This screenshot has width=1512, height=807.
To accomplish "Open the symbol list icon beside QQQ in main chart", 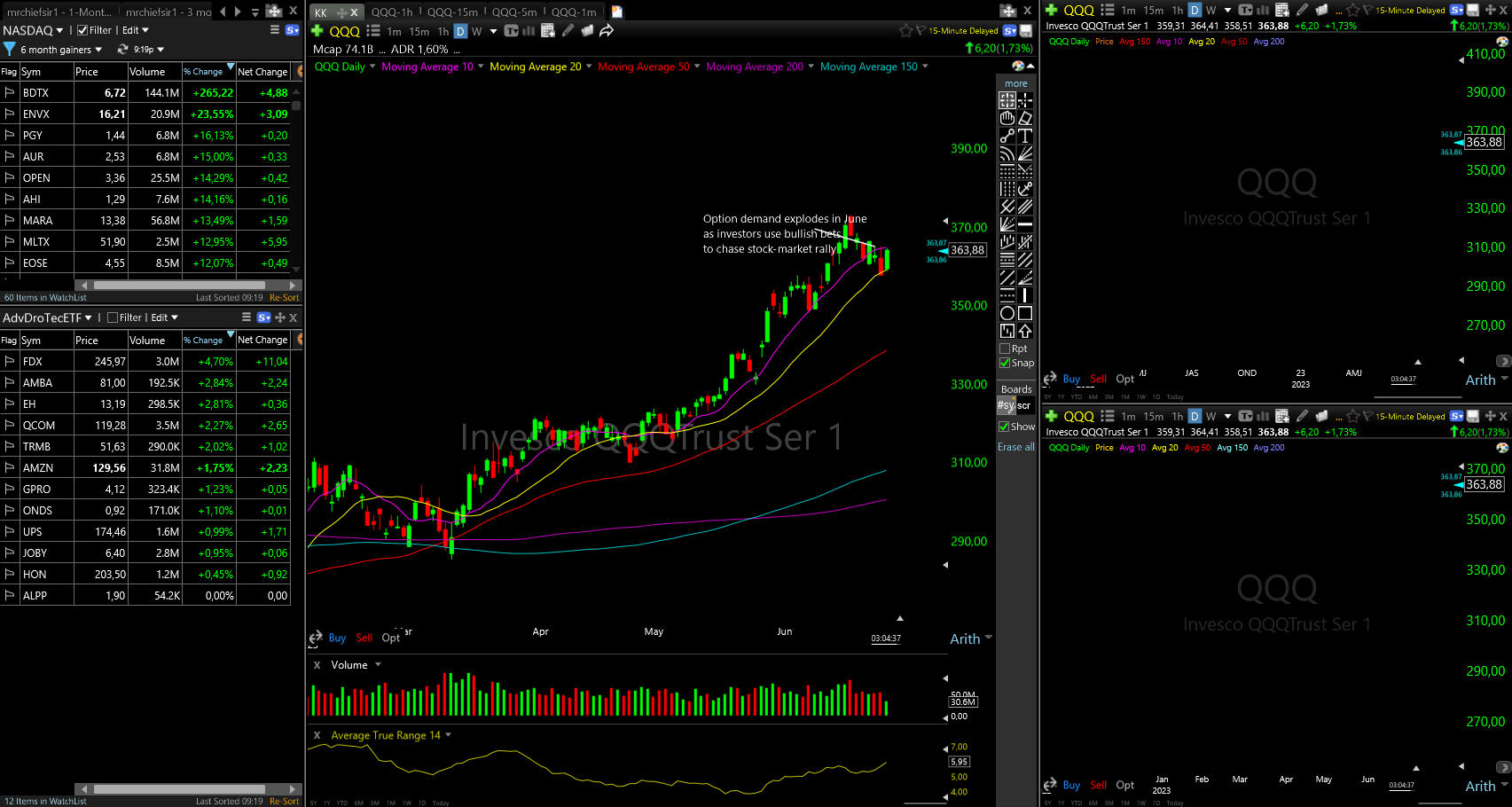I will pos(373,31).
